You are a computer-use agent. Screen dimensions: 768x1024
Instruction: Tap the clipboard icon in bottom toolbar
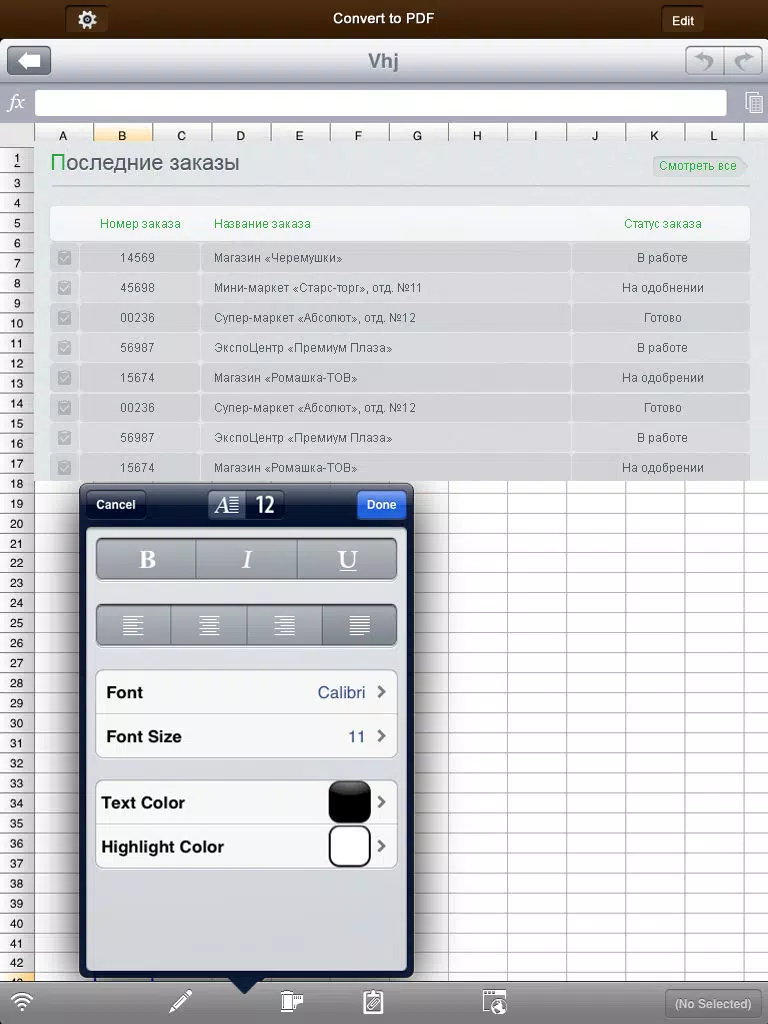(373, 1002)
